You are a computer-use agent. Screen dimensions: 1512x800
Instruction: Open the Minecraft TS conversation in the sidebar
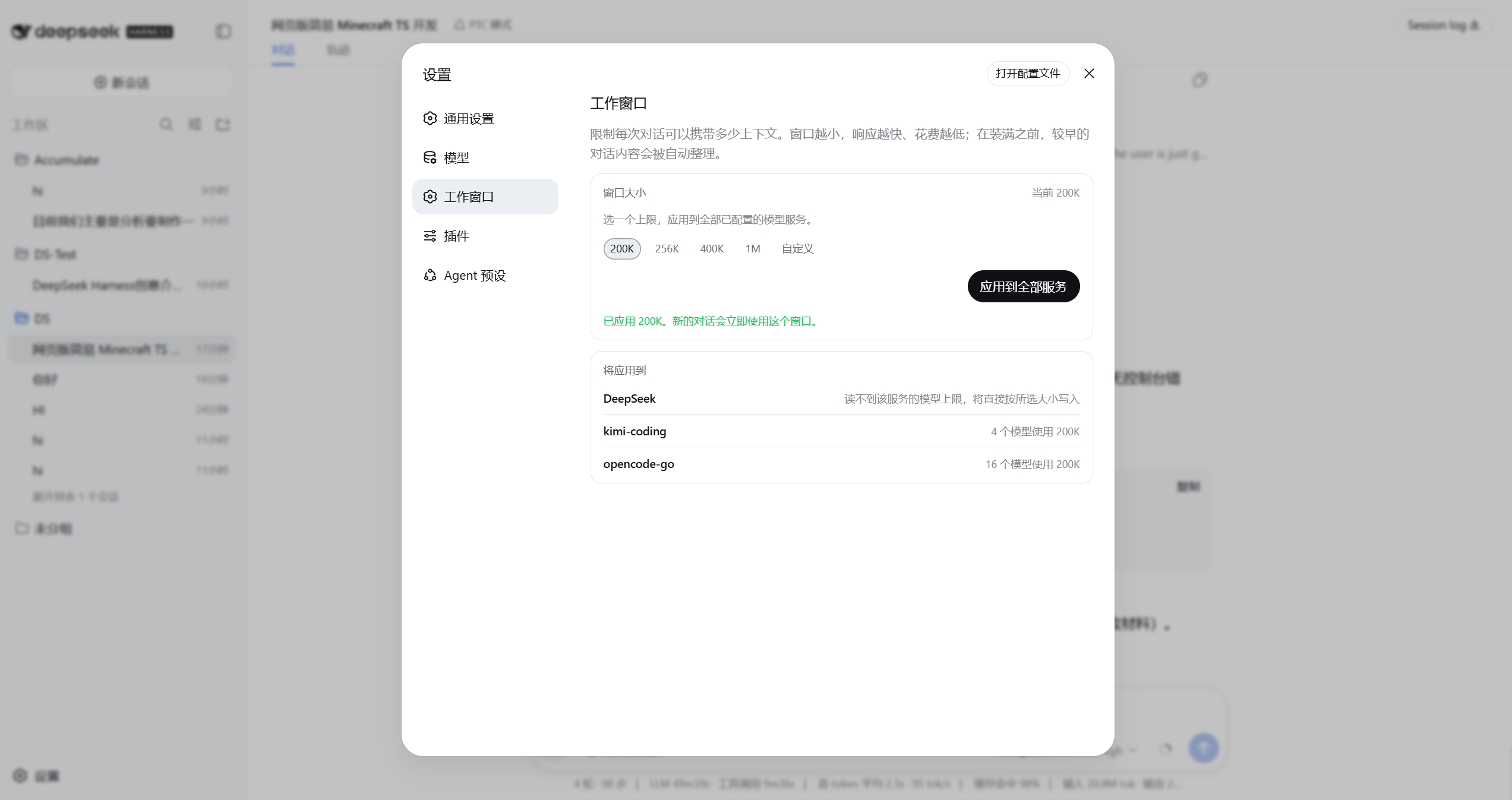(122, 349)
